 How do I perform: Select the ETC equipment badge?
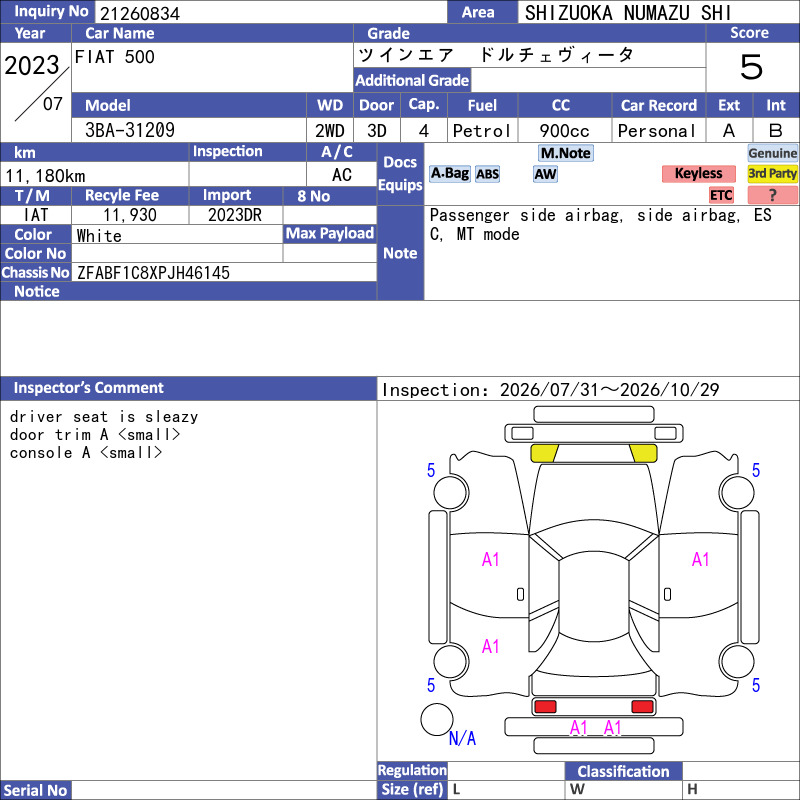click(721, 195)
